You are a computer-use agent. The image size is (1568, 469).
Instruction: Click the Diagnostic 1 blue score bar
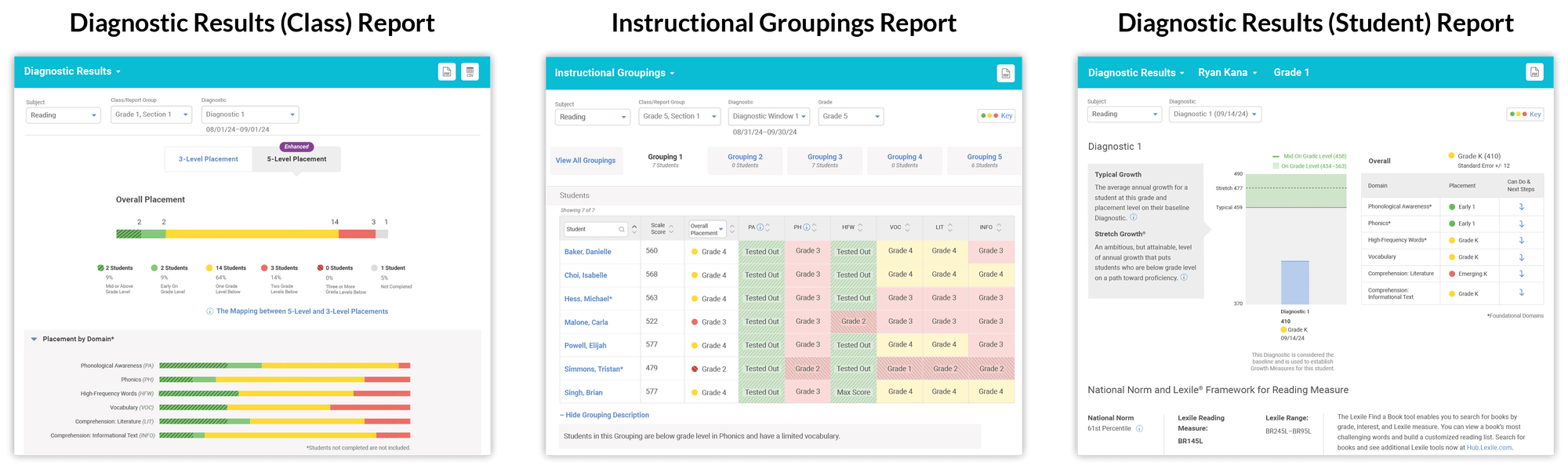[x=1295, y=282]
